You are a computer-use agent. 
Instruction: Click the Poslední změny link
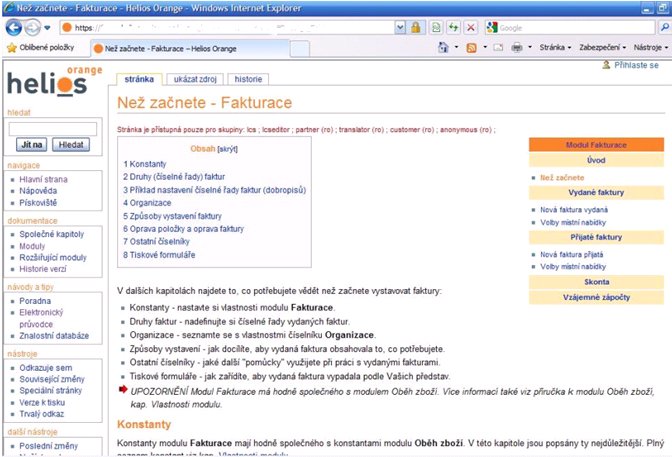point(48,446)
